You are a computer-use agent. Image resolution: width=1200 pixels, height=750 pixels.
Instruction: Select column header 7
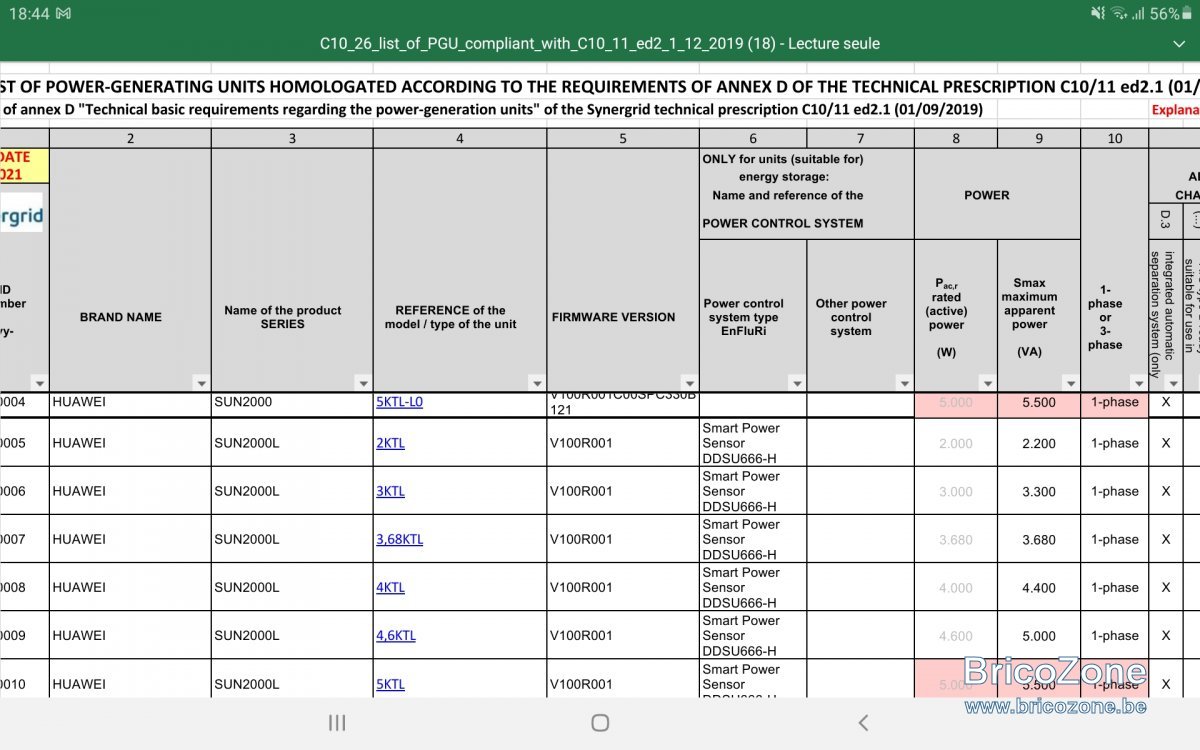point(861,138)
